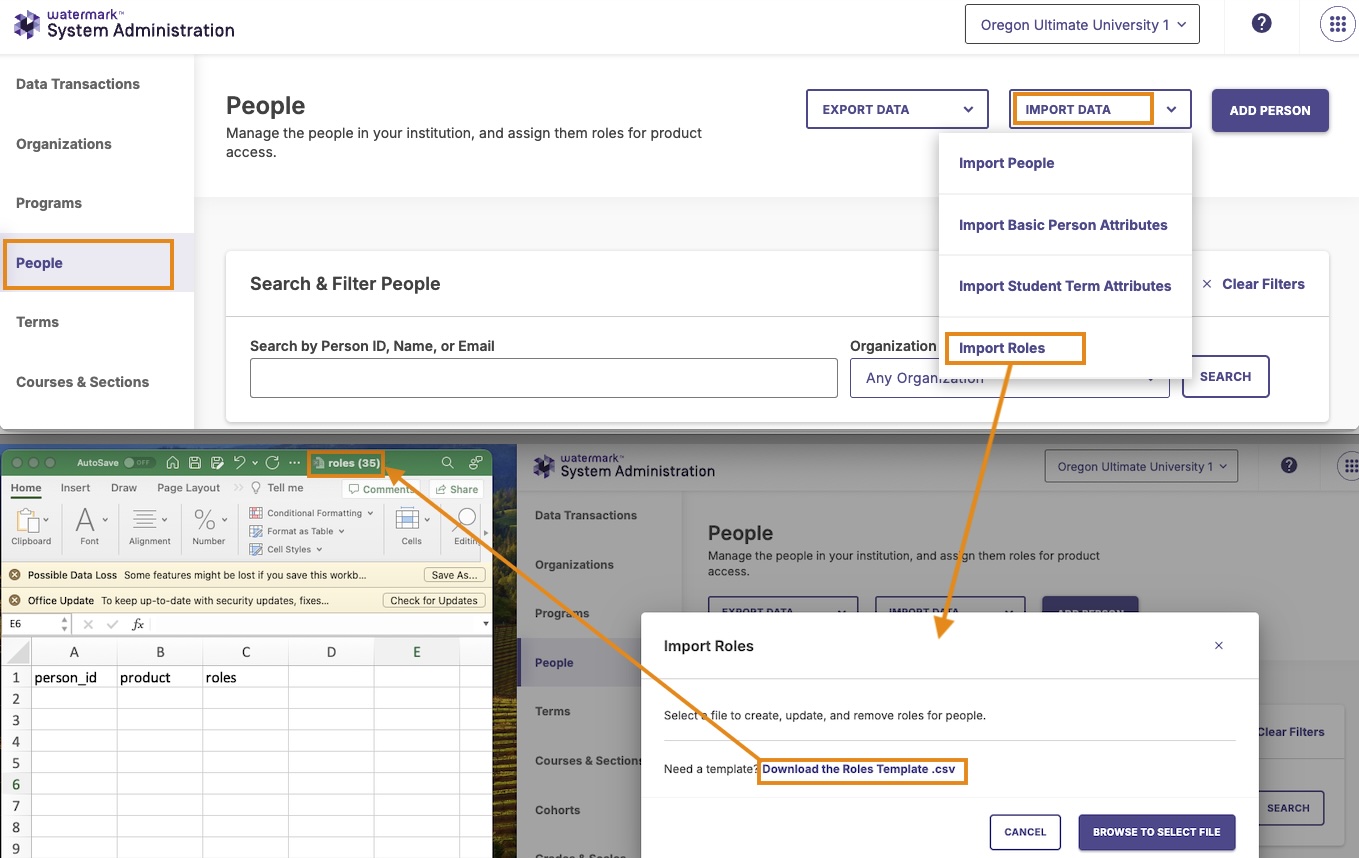
Task: Click the Excel Save As pencil-disk icon
Action: [x=216, y=463]
